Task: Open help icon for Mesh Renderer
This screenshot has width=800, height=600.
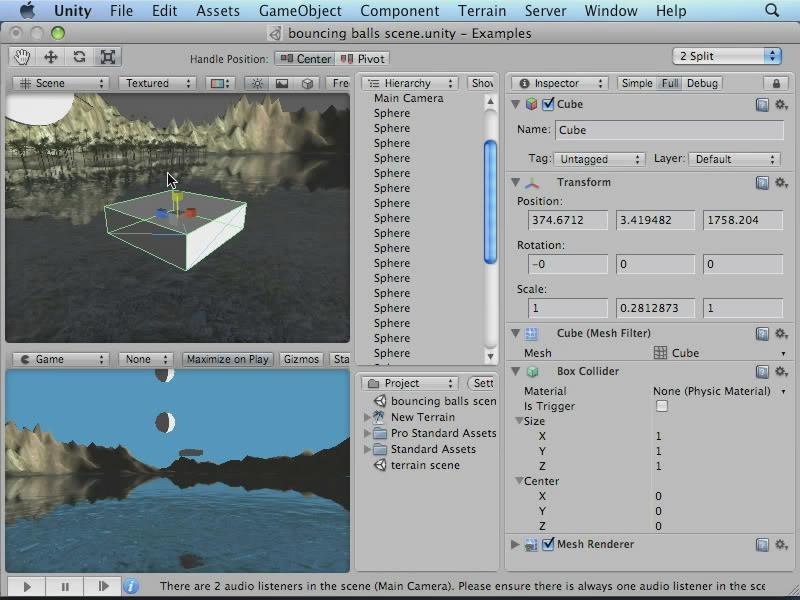Action: click(x=762, y=544)
